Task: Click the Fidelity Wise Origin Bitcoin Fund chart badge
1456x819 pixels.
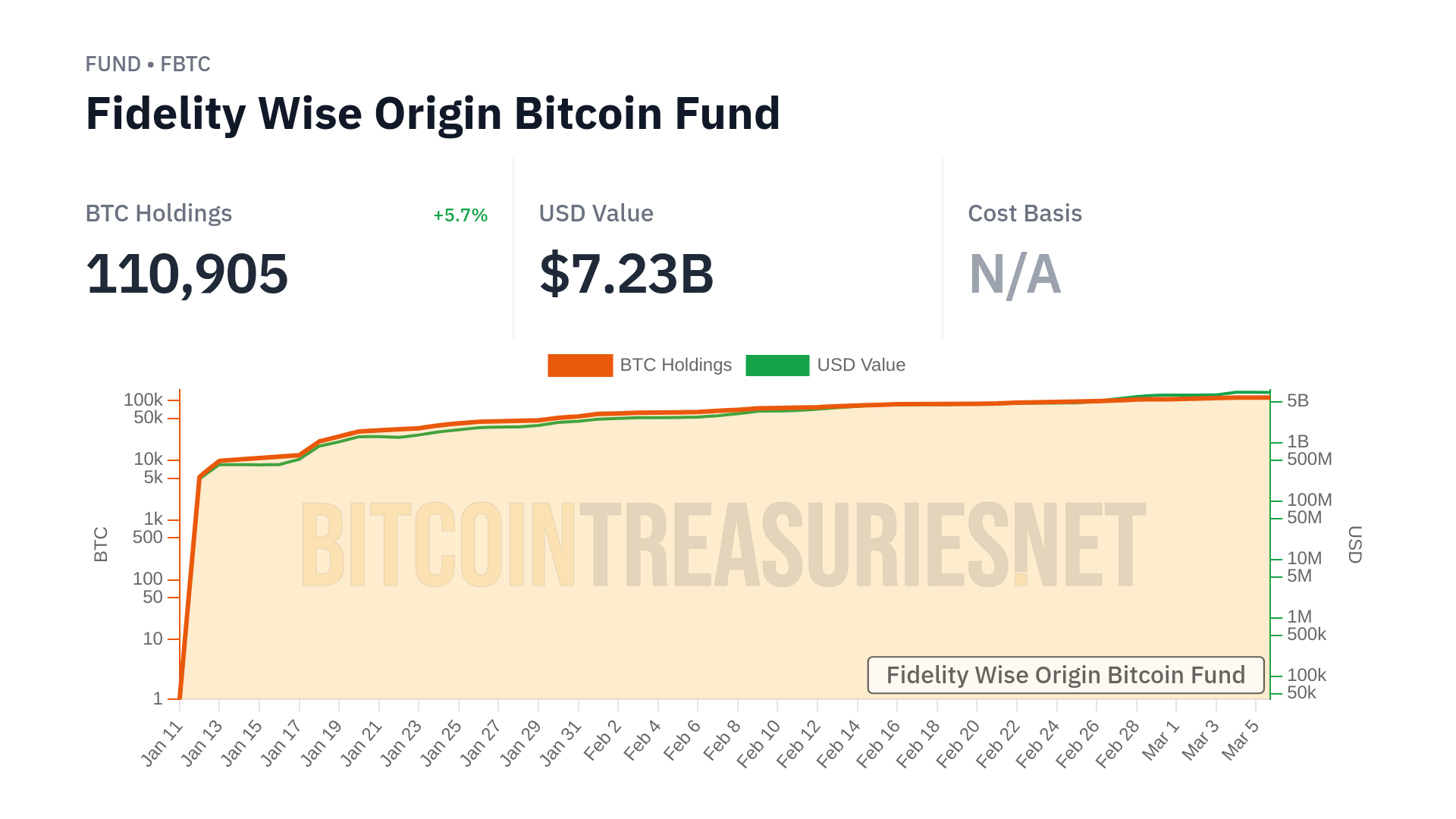Action: click(1065, 675)
